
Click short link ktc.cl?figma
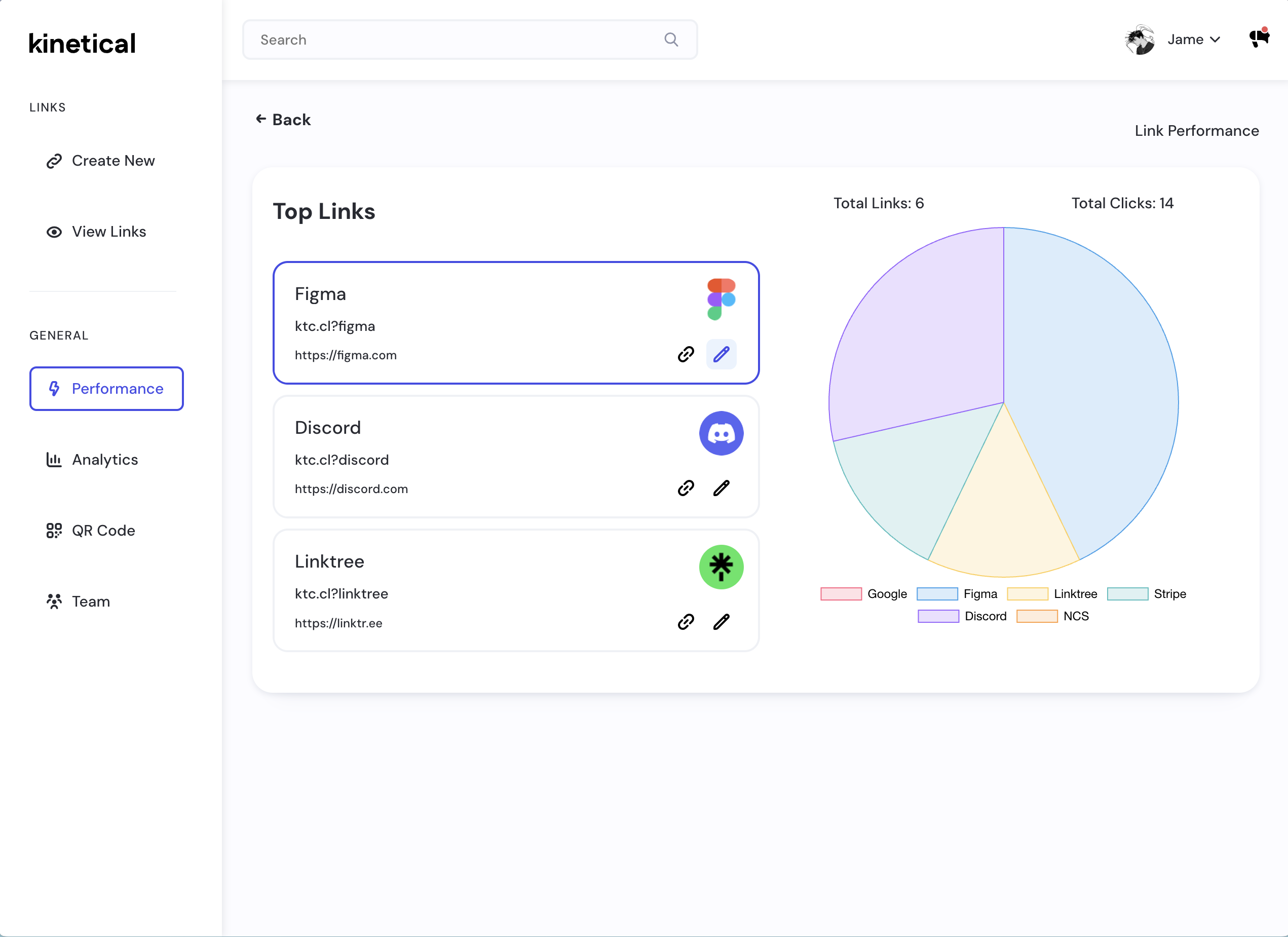click(334, 326)
